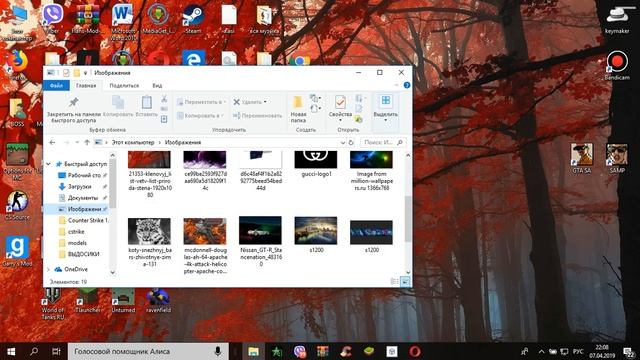640x360 pixels.
Task: Collapse Быстрый доступ tree node
Action: coord(49,164)
